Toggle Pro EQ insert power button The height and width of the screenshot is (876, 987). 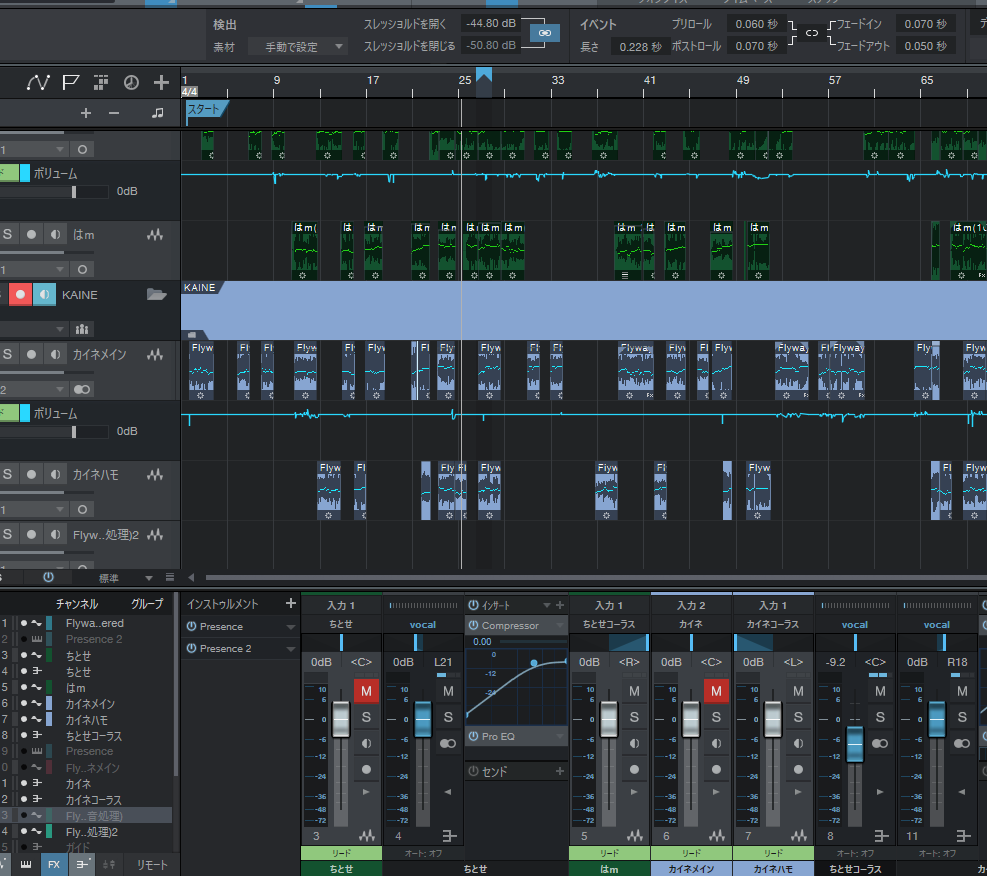pyautogui.click(x=473, y=736)
